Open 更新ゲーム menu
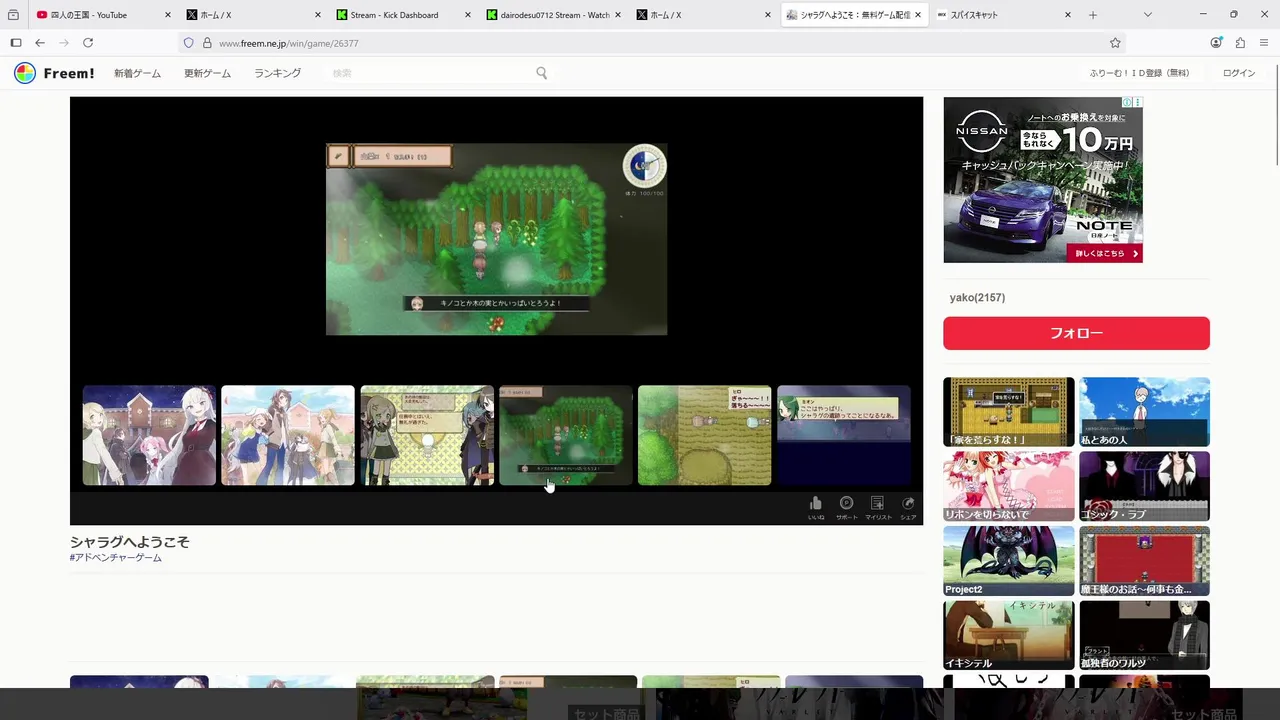The width and height of the screenshot is (1280, 720). (207, 74)
